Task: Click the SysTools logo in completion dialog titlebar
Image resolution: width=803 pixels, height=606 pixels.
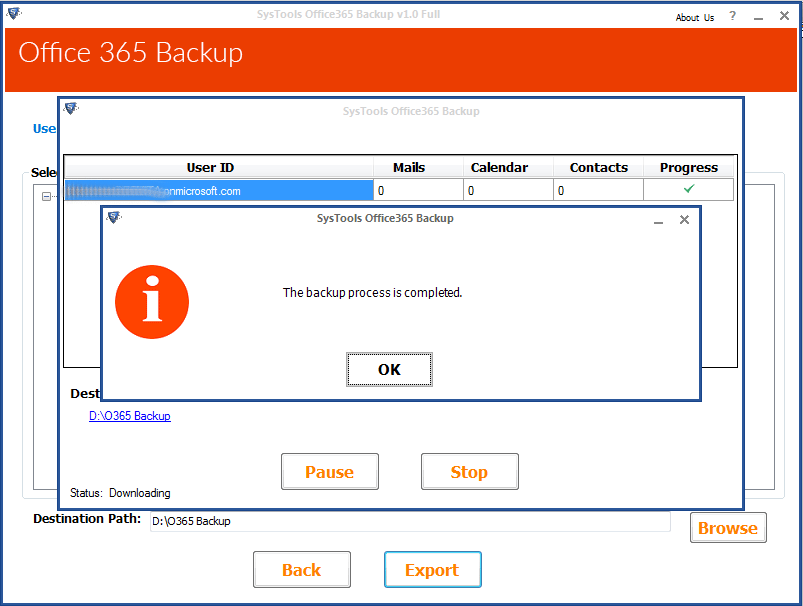Action: click(x=114, y=218)
